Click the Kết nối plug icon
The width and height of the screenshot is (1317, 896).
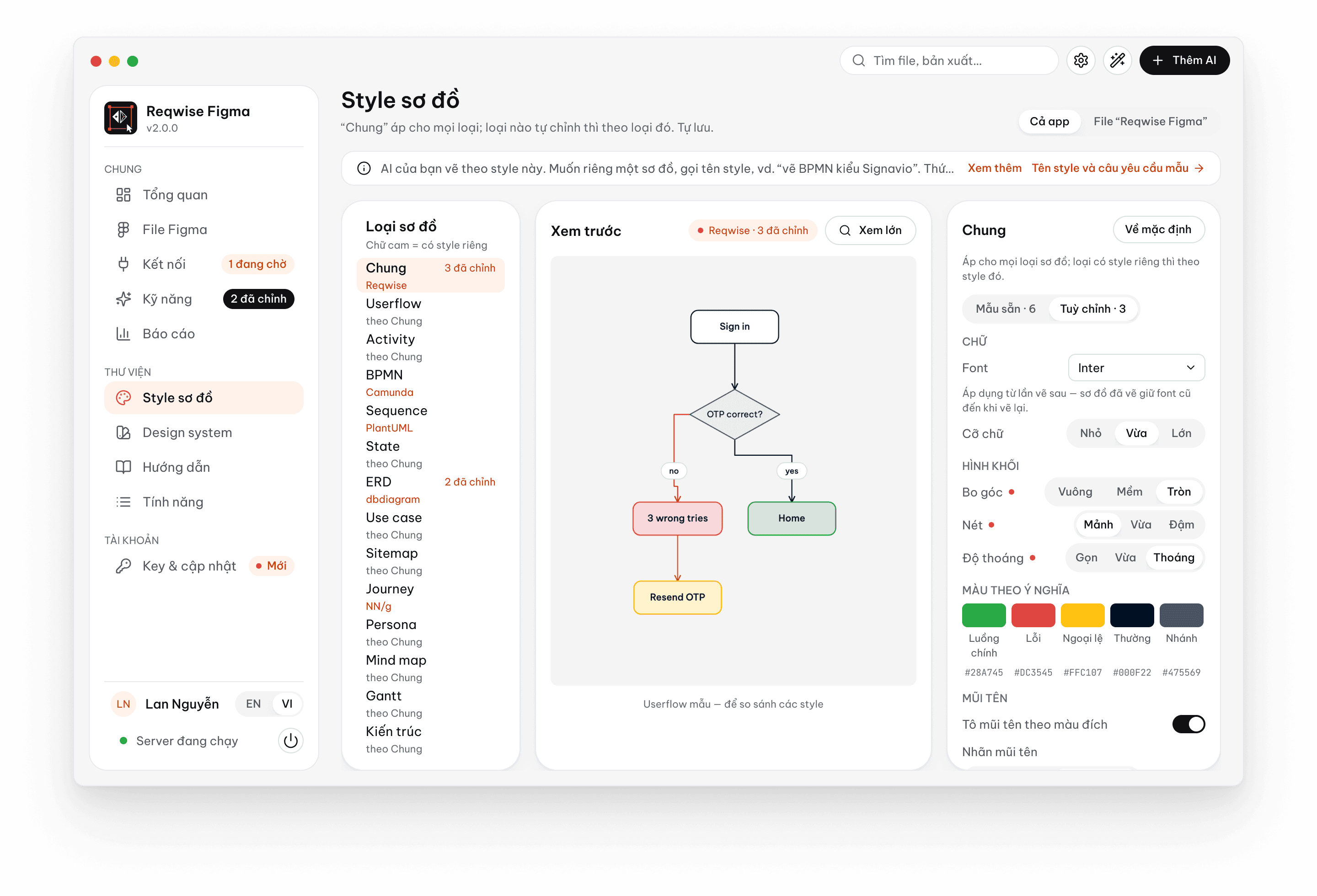[x=123, y=264]
